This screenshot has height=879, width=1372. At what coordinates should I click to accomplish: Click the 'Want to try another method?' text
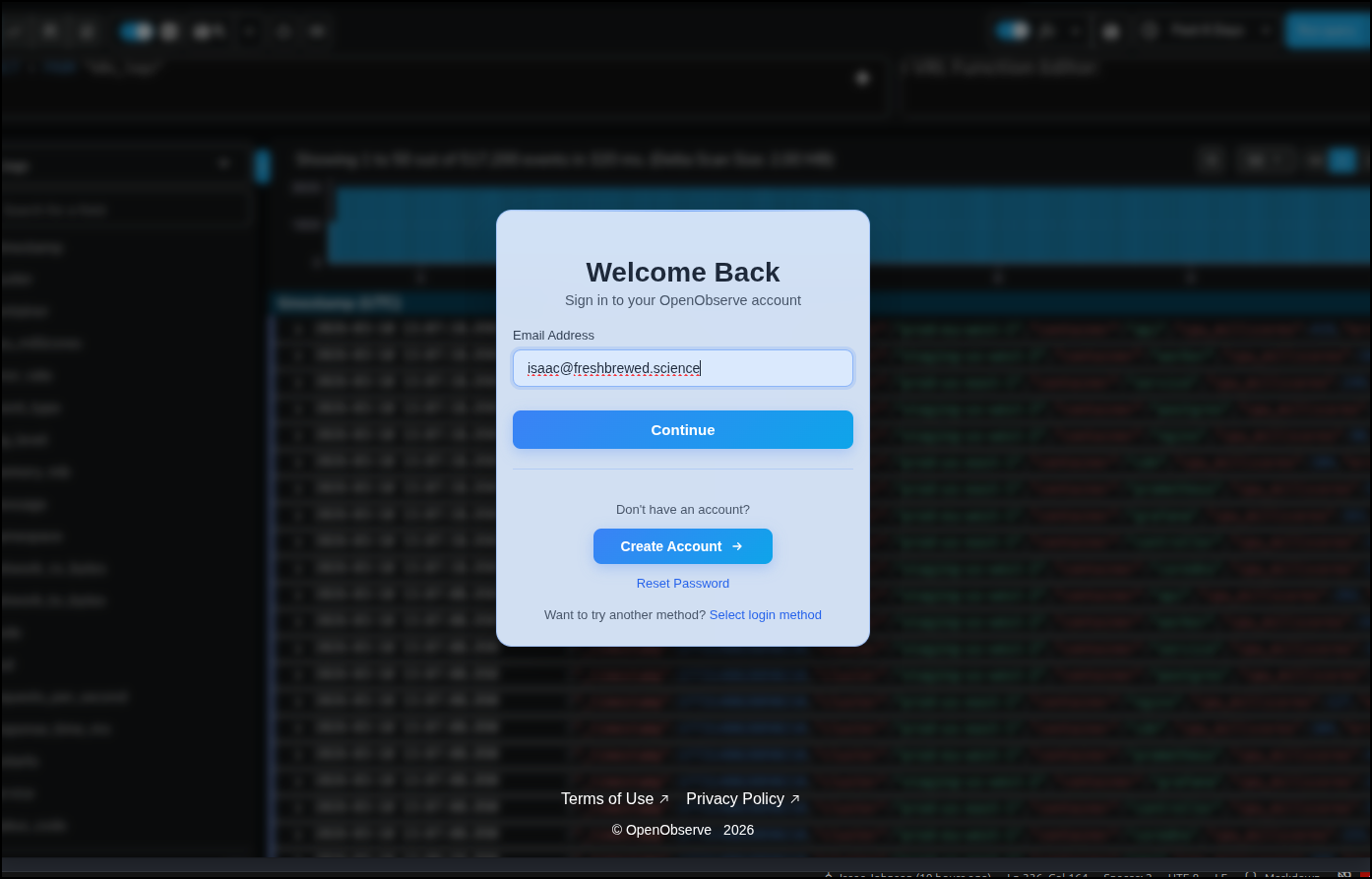coord(625,615)
